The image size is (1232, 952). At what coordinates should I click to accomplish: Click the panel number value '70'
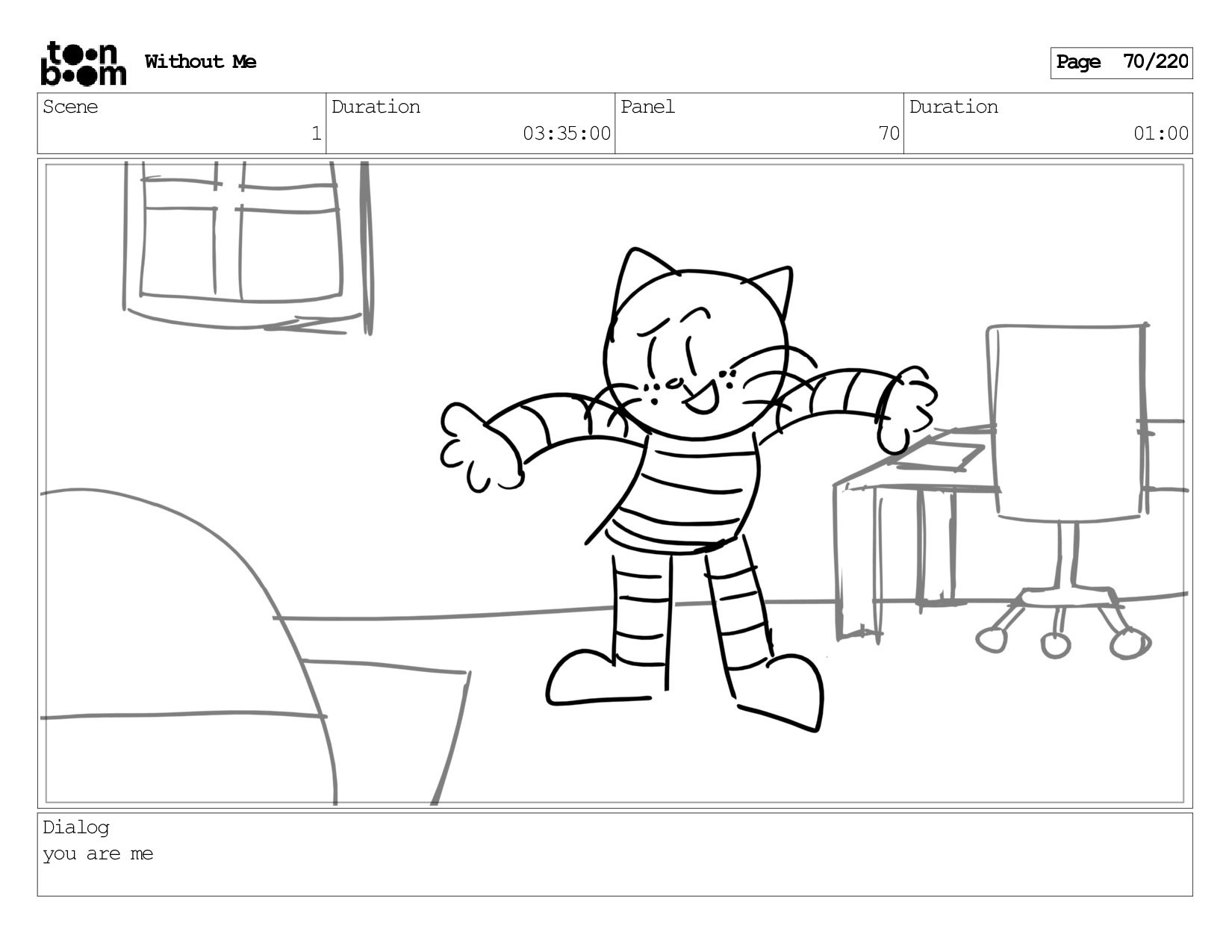(889, 134)
